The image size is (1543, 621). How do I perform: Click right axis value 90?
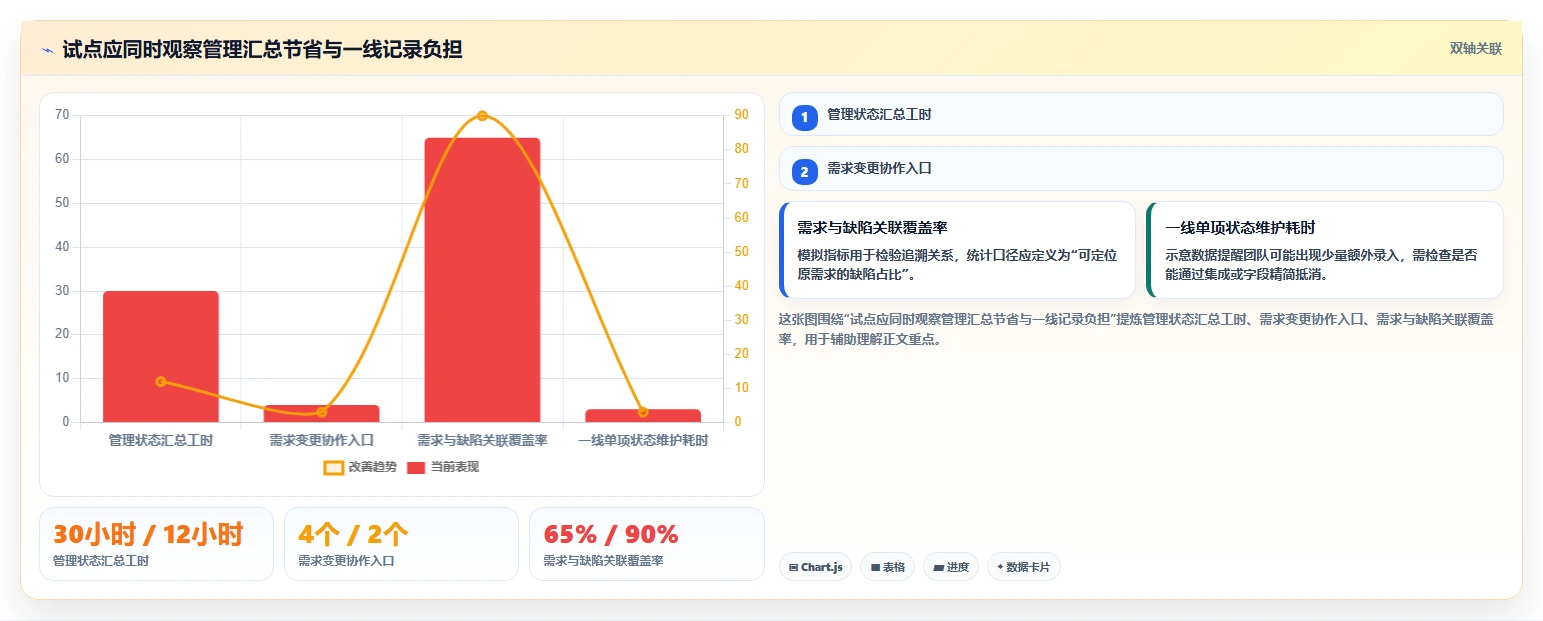click(741, 115)
